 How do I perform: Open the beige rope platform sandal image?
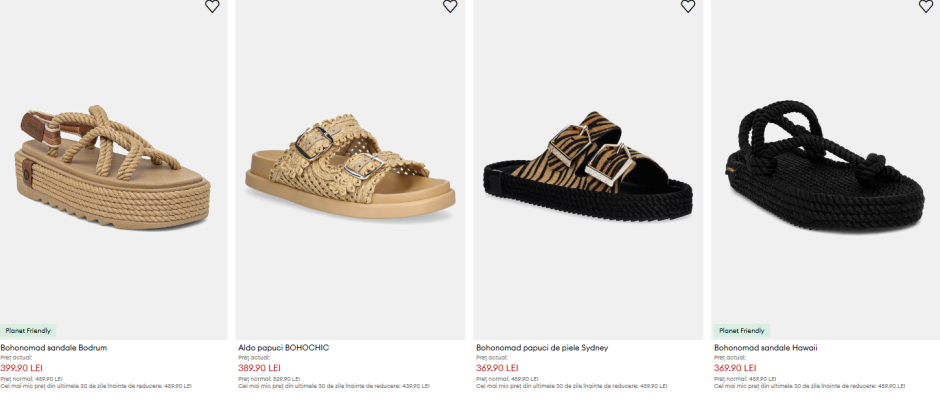point(113,168)
